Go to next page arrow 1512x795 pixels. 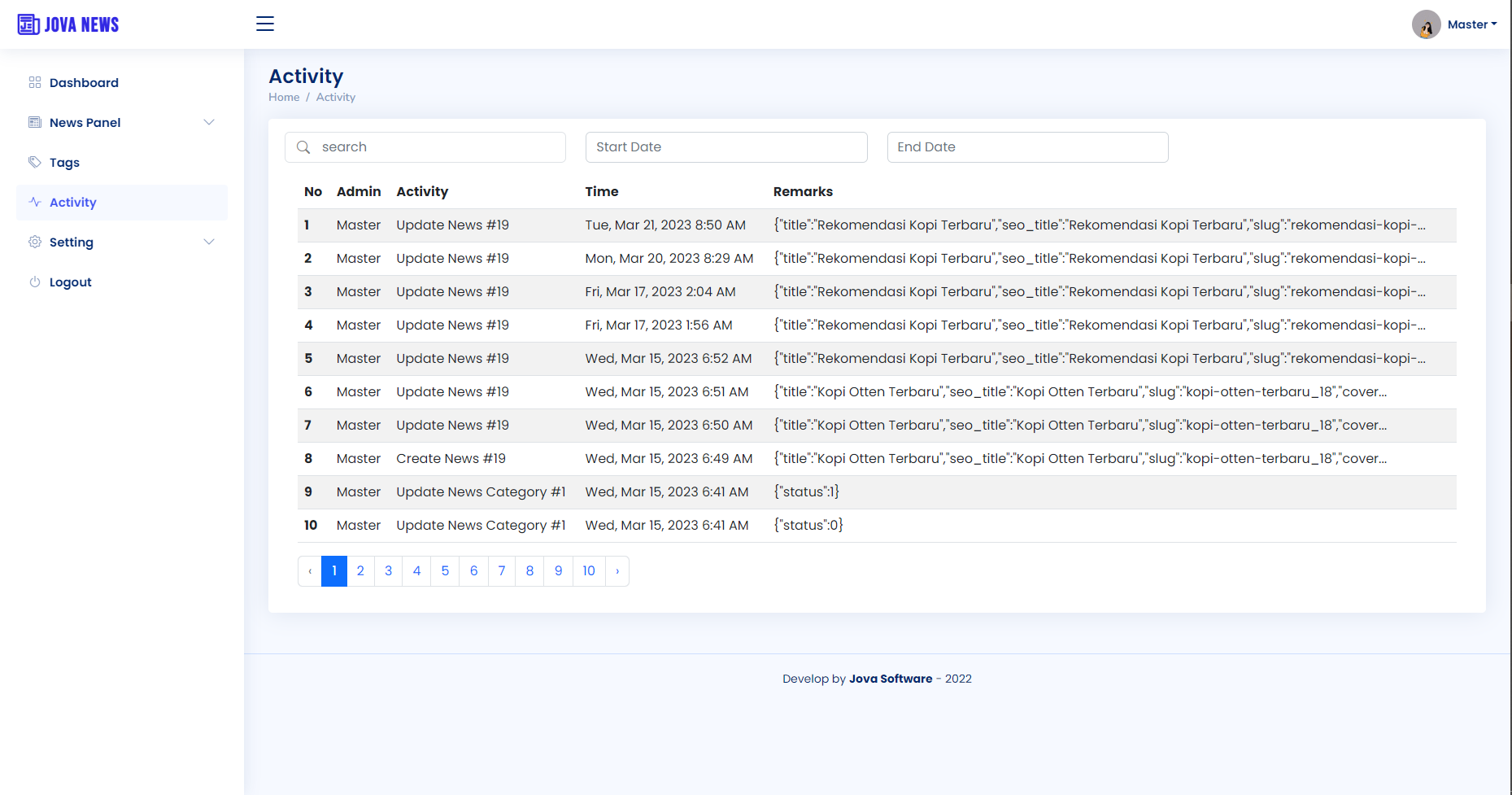coord(617,570)
